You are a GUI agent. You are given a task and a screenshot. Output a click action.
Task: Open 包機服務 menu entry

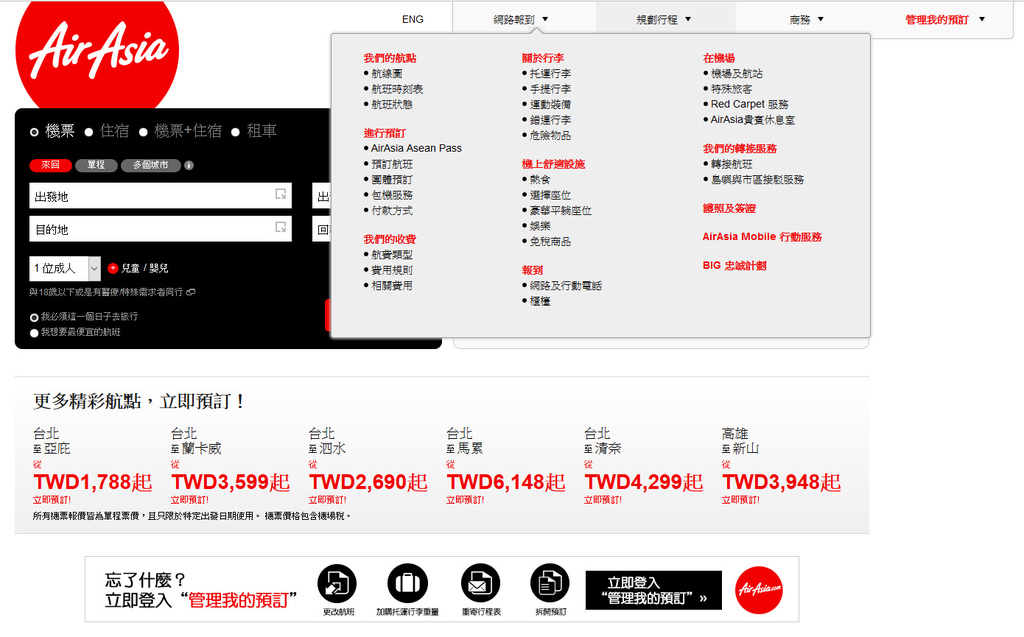point(392,195)
